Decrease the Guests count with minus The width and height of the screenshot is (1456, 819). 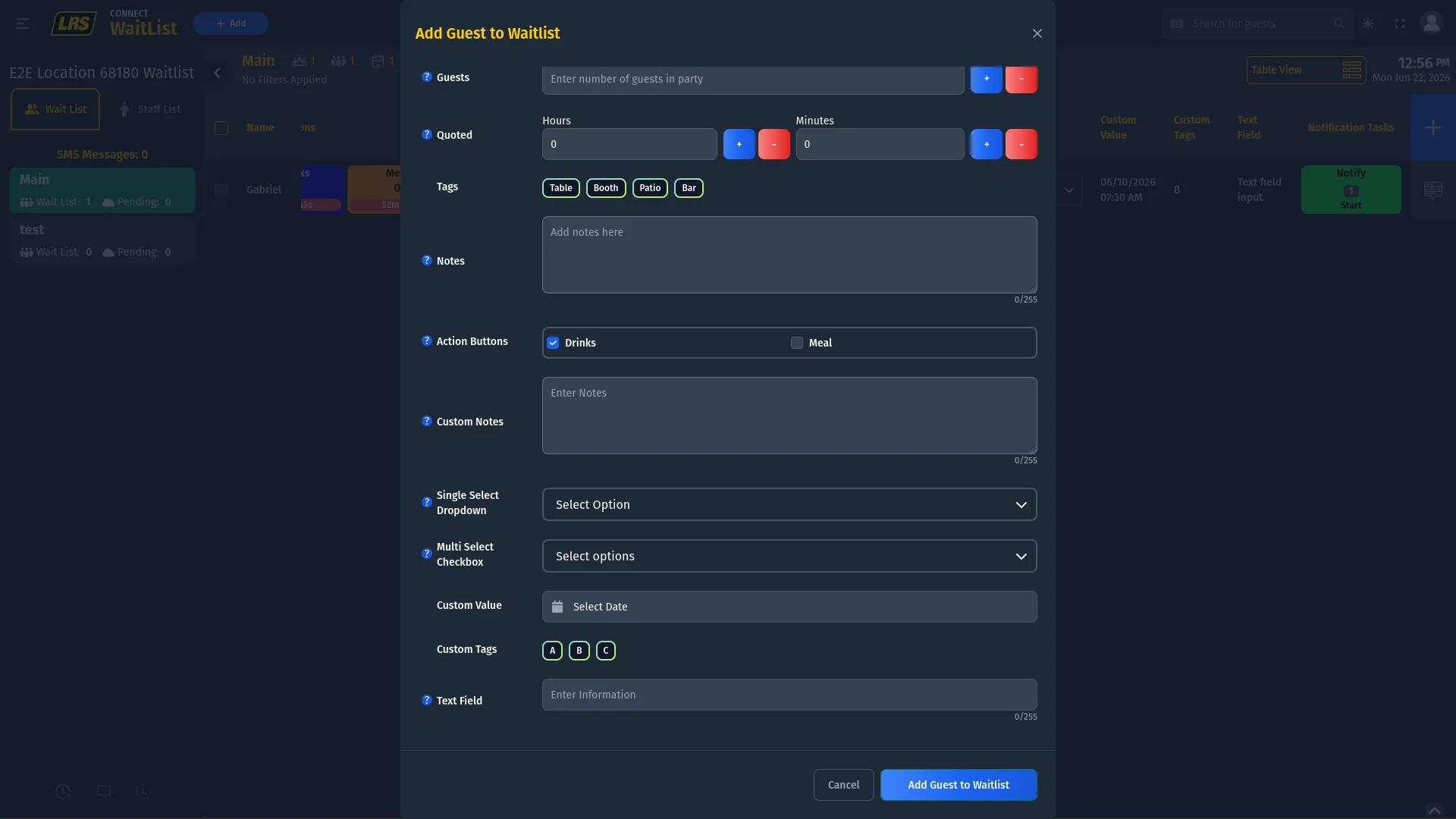click(1021, 79)
